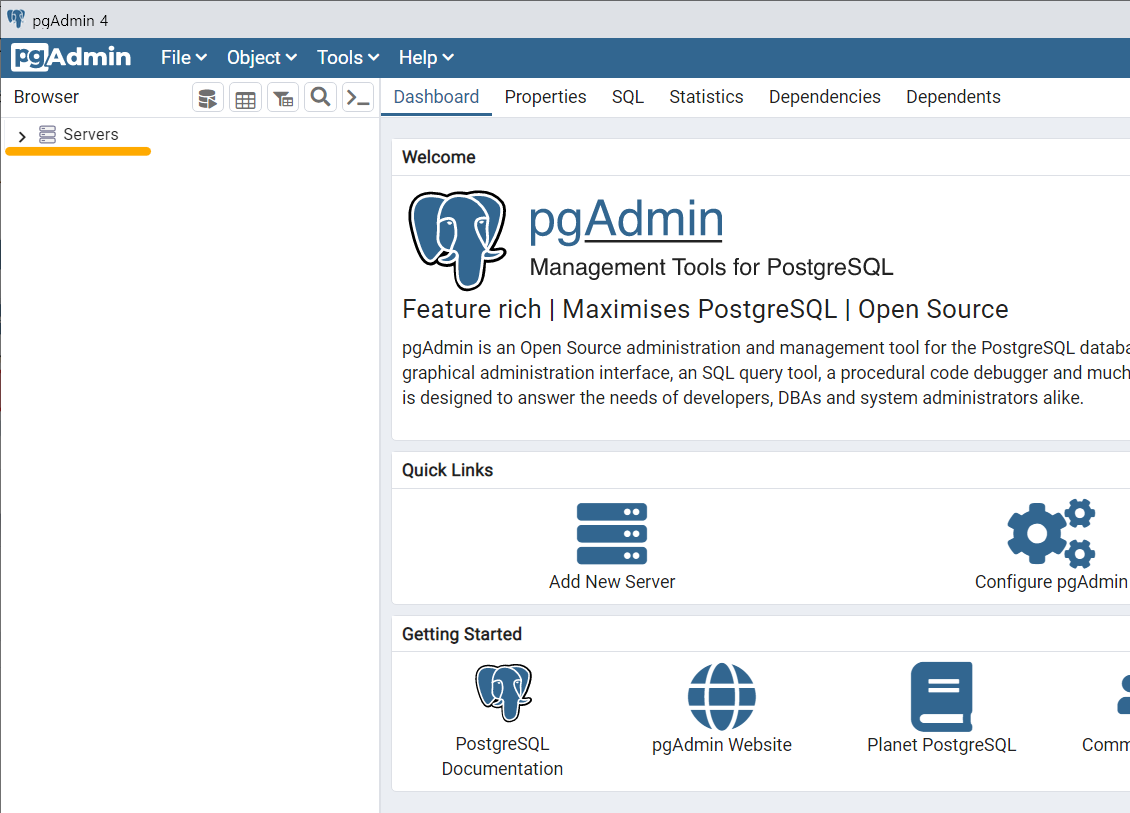
Task: Open the PSQL Tool terminal icon
Action: tap(358, 97)
